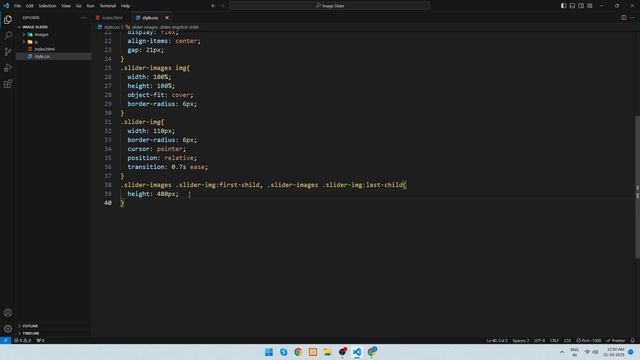
Task: Open Skype from the taskbar
Action: click(x=283, y=352)
